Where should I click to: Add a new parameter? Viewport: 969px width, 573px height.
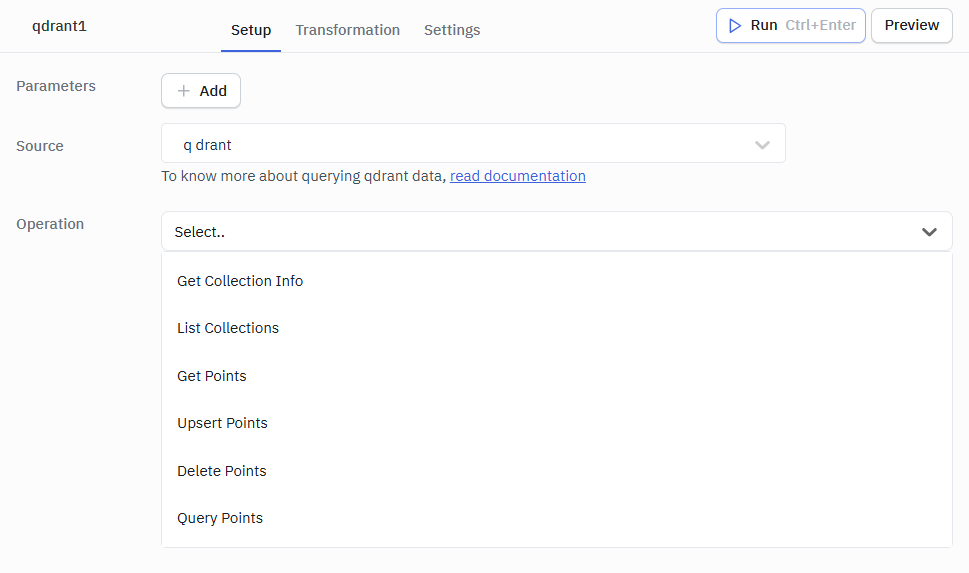click(201, 91)
